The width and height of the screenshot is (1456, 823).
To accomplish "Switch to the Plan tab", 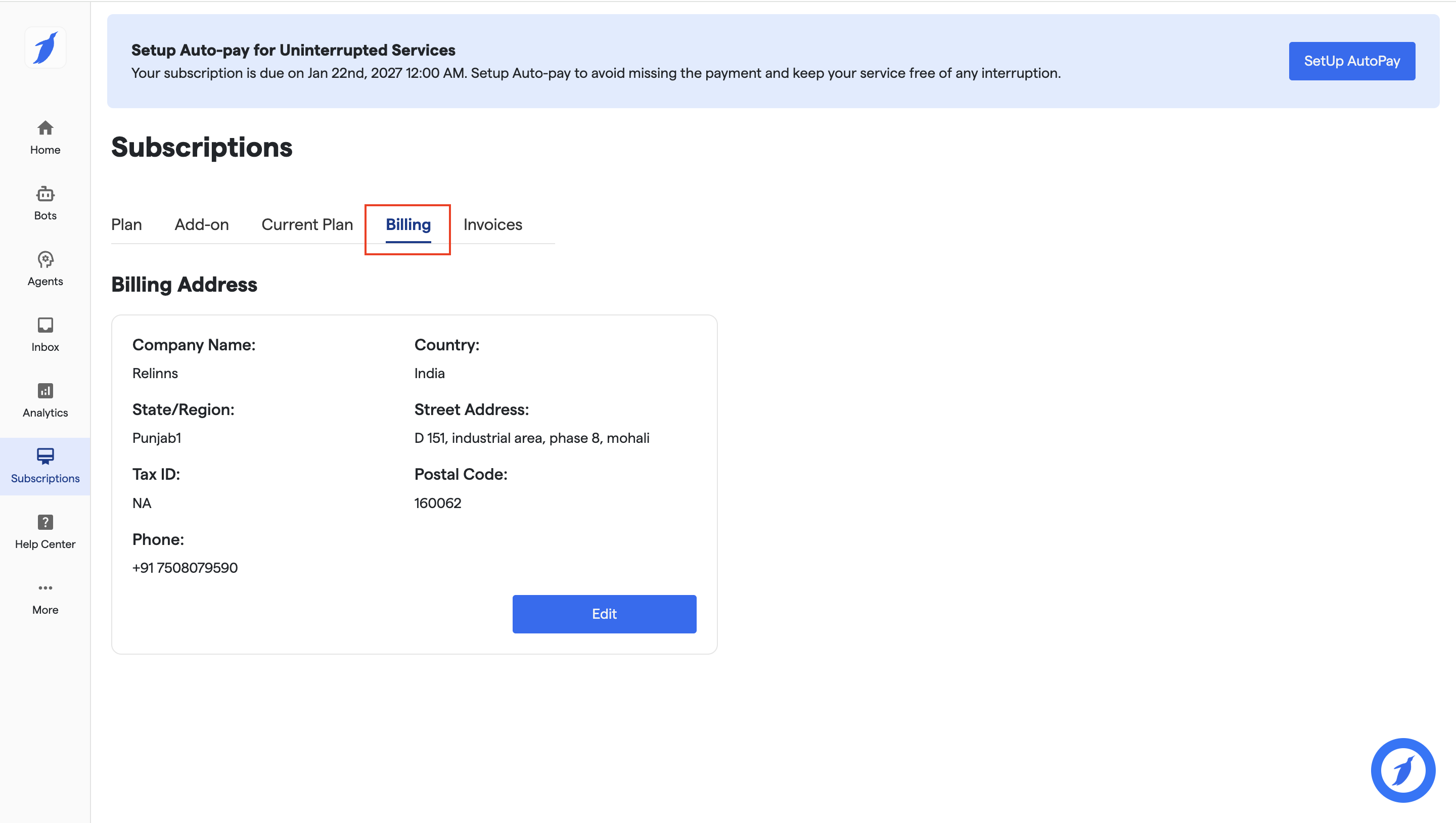I will point(126,225).
